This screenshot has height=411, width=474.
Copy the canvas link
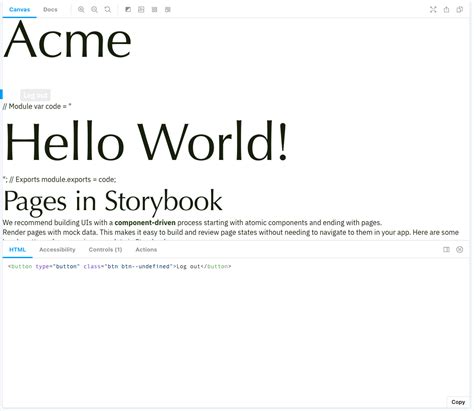[x=460, y=10]
